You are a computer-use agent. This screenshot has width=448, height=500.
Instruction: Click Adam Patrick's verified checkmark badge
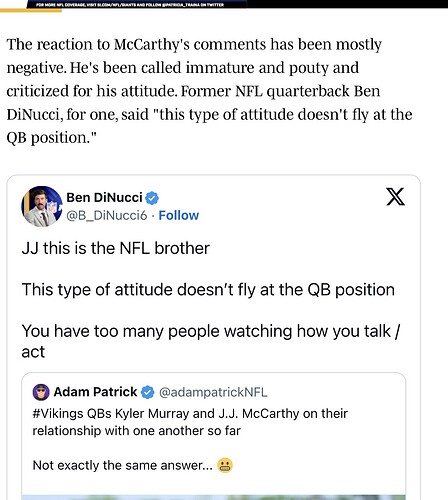click(x=148, y=392)
